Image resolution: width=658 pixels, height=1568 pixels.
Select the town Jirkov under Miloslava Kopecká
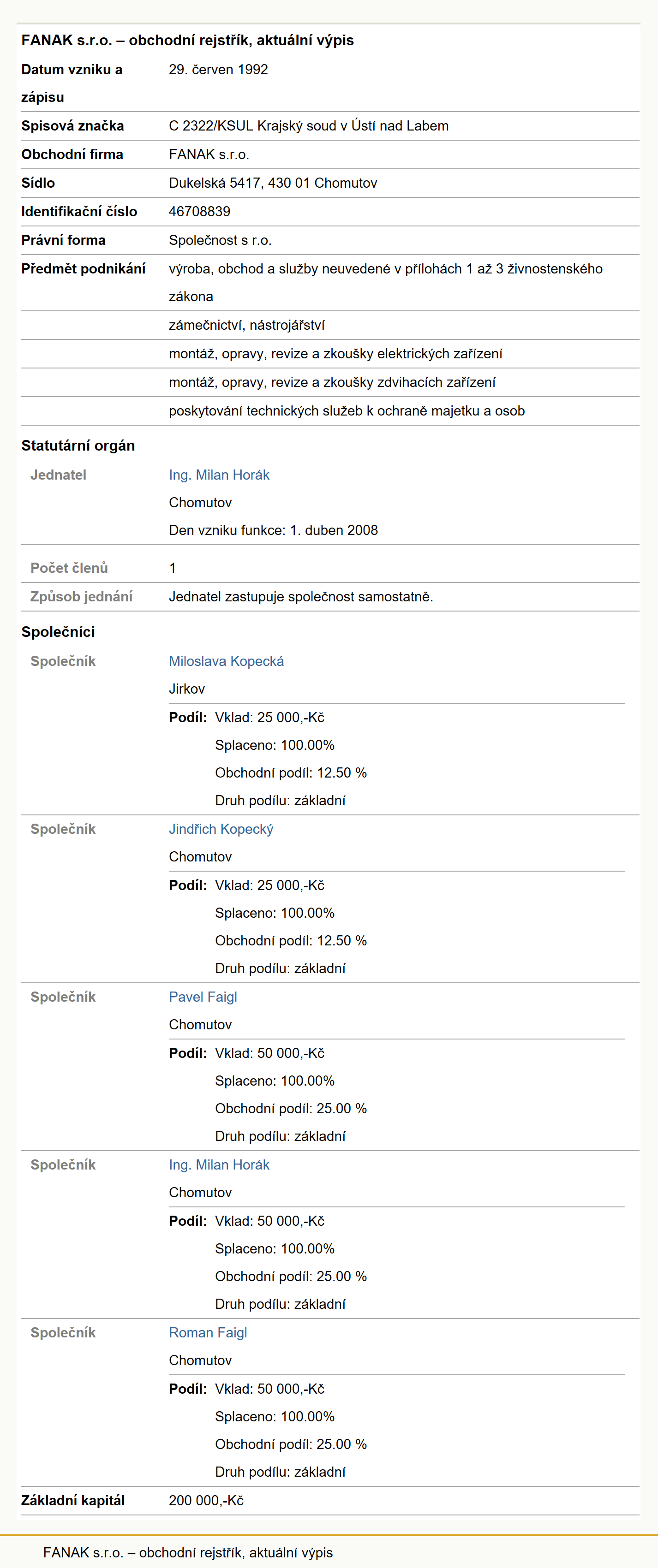coord(186,689)
